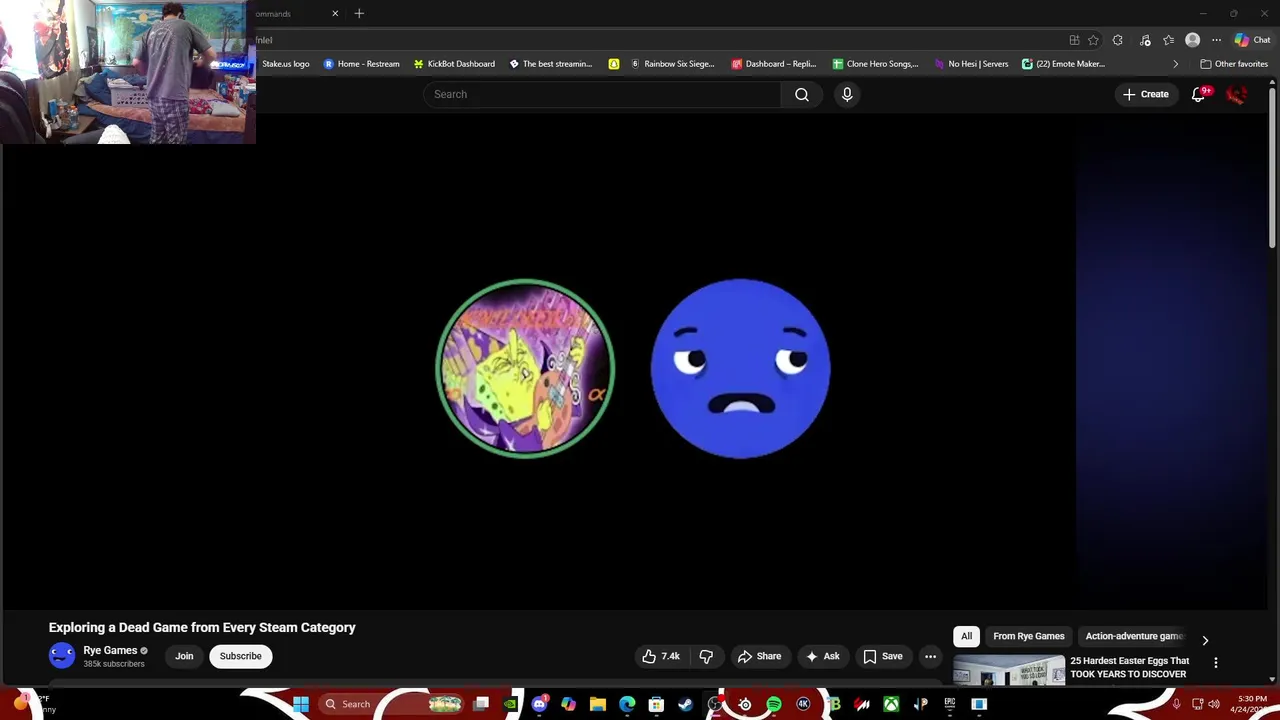
Task: Click the Join channel button
Action: tap(184, 656)
